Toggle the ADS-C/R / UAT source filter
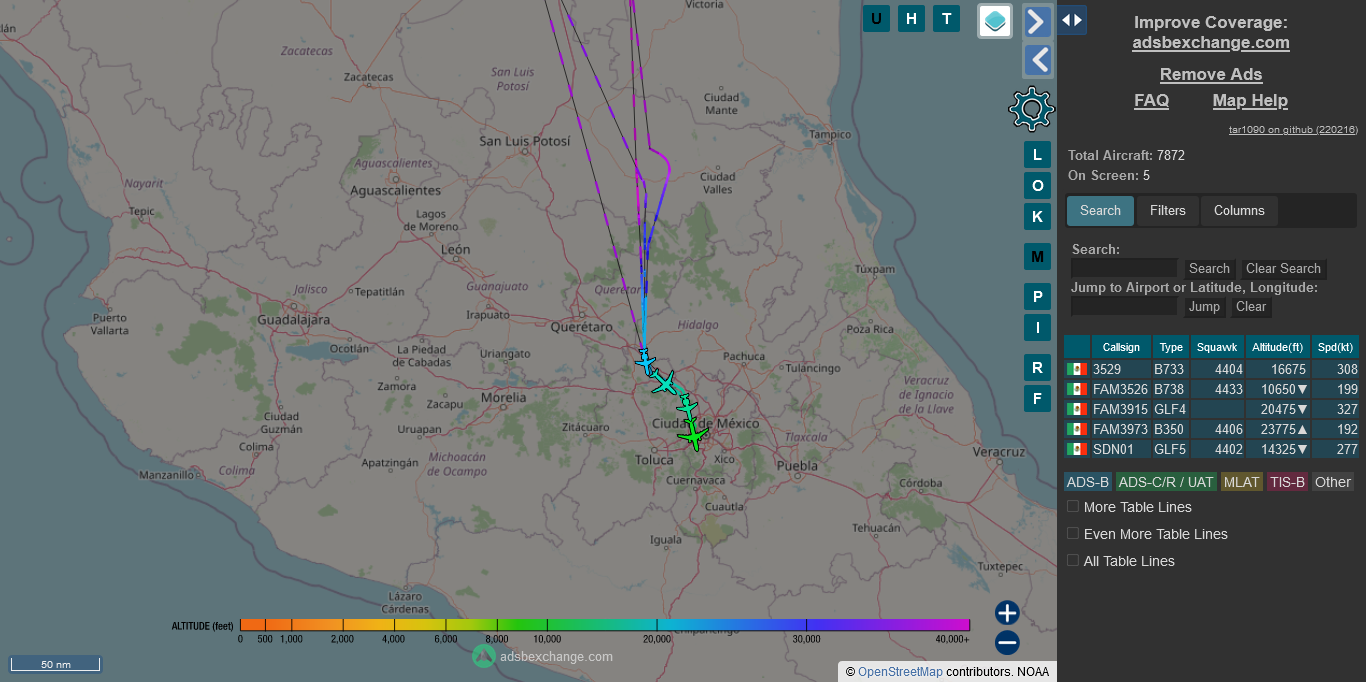1366x682 pixels. 1166,482
